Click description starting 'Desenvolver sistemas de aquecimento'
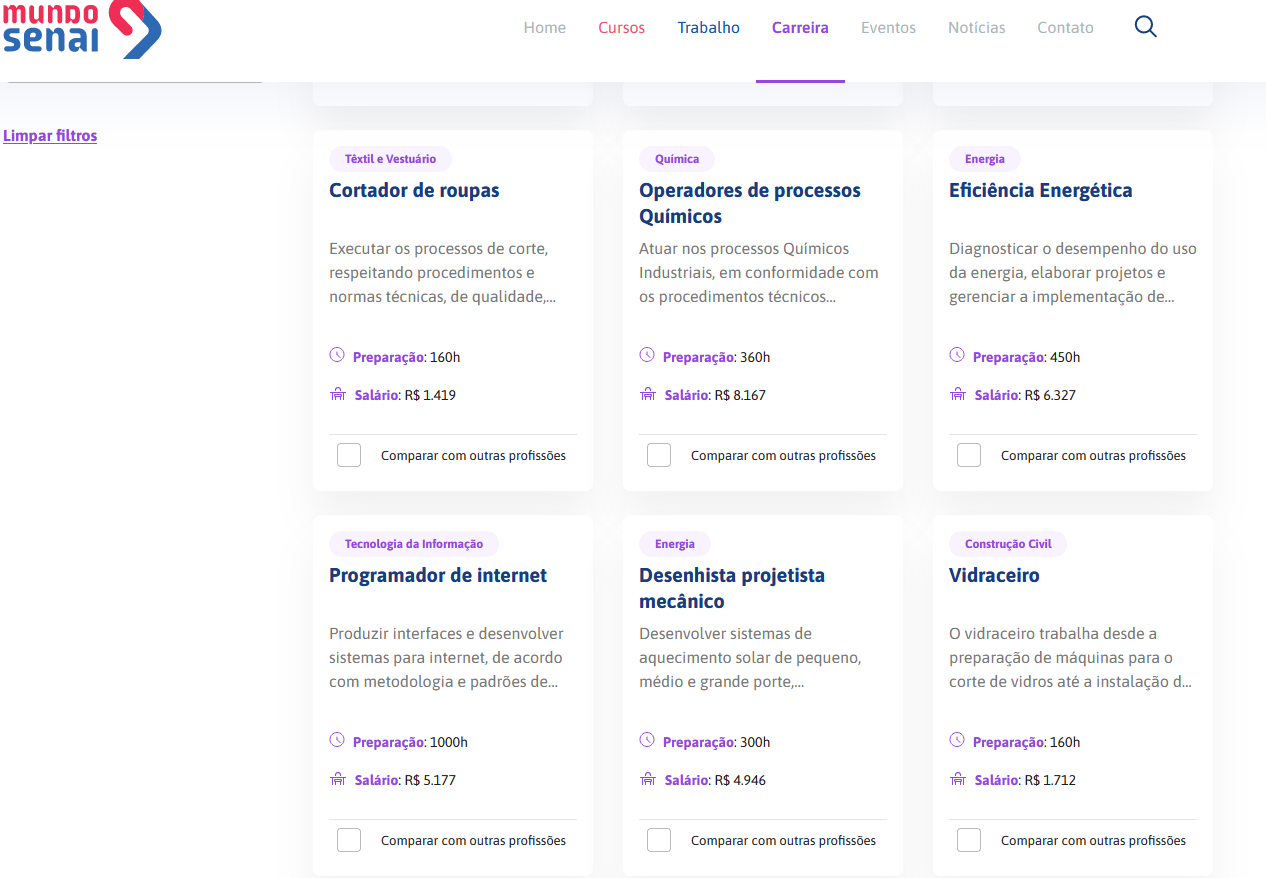Viewport: 1266px width, 878px height. coord(750,657)
